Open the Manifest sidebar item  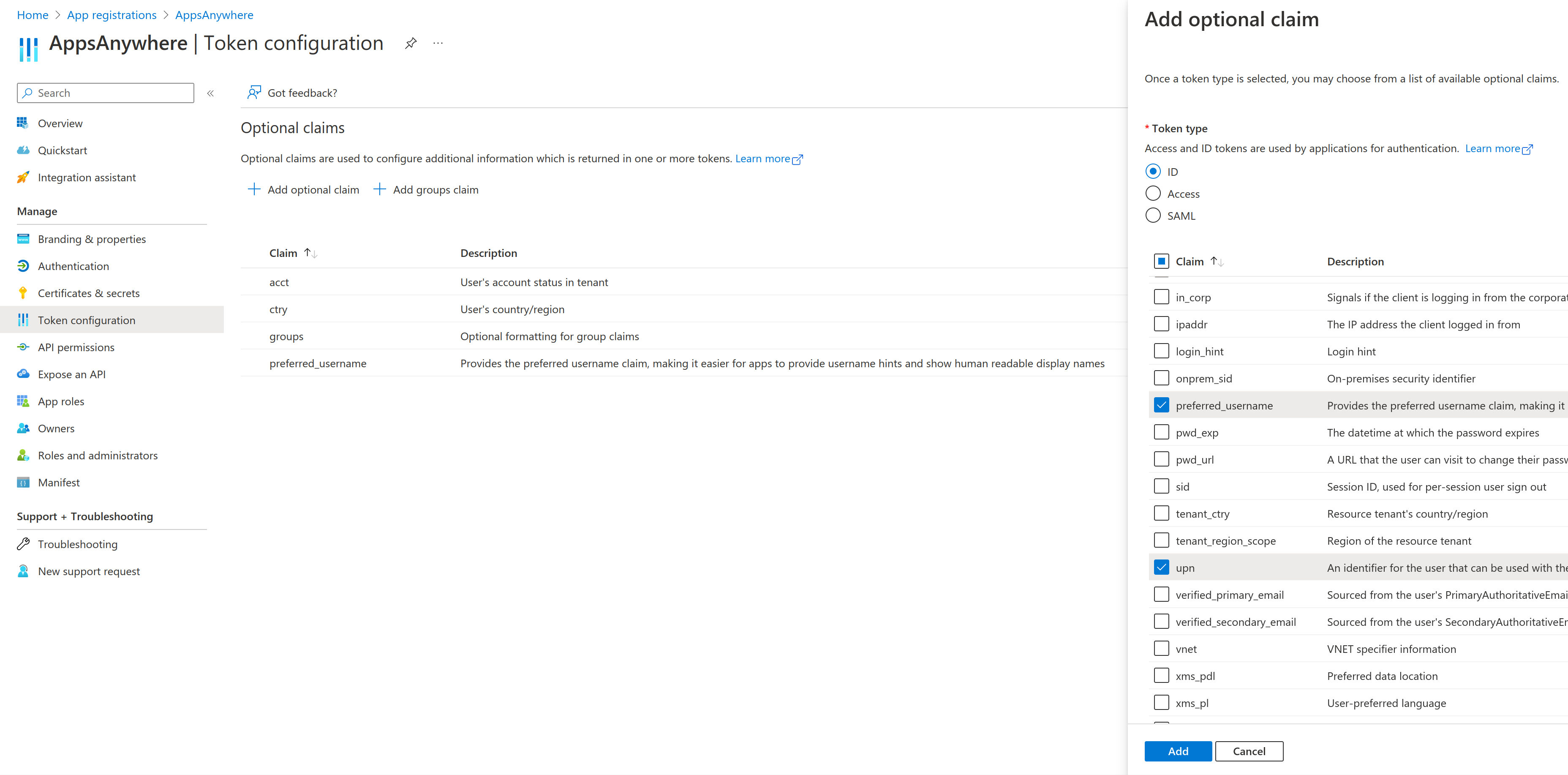[58, 482]
